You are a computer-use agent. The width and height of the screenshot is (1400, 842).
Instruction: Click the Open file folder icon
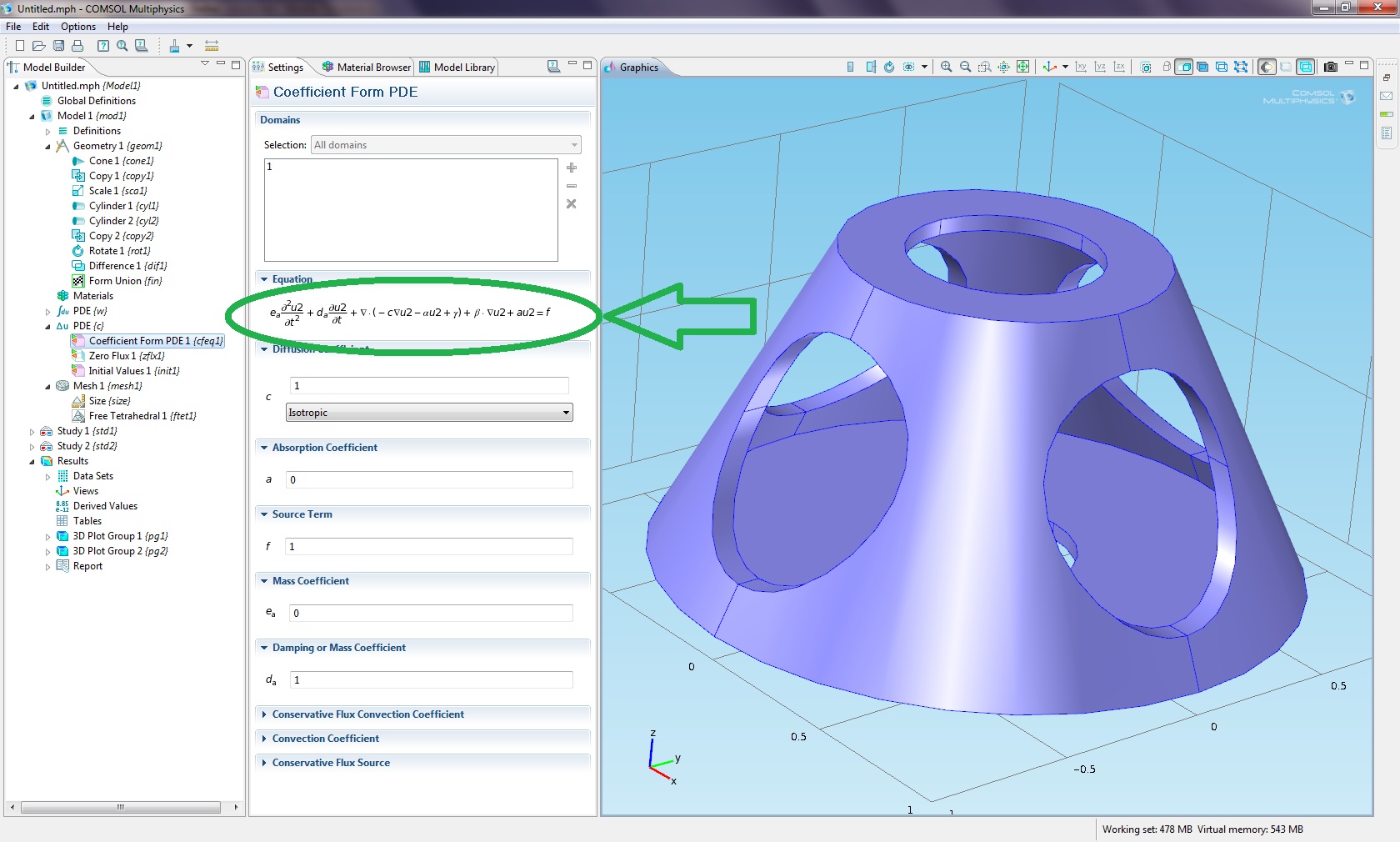(x=38, y=46)
